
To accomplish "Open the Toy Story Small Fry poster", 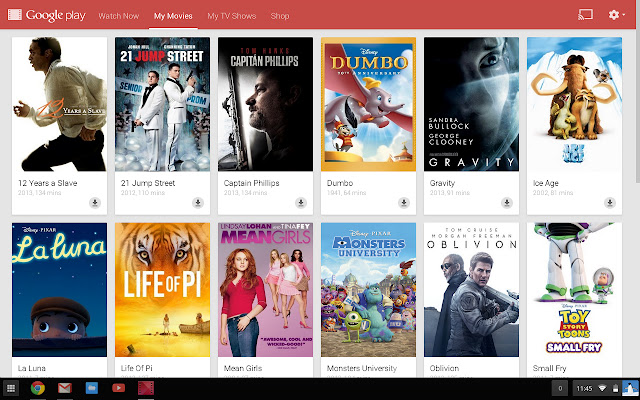I will pyautogui.click(x=575, y=289).
